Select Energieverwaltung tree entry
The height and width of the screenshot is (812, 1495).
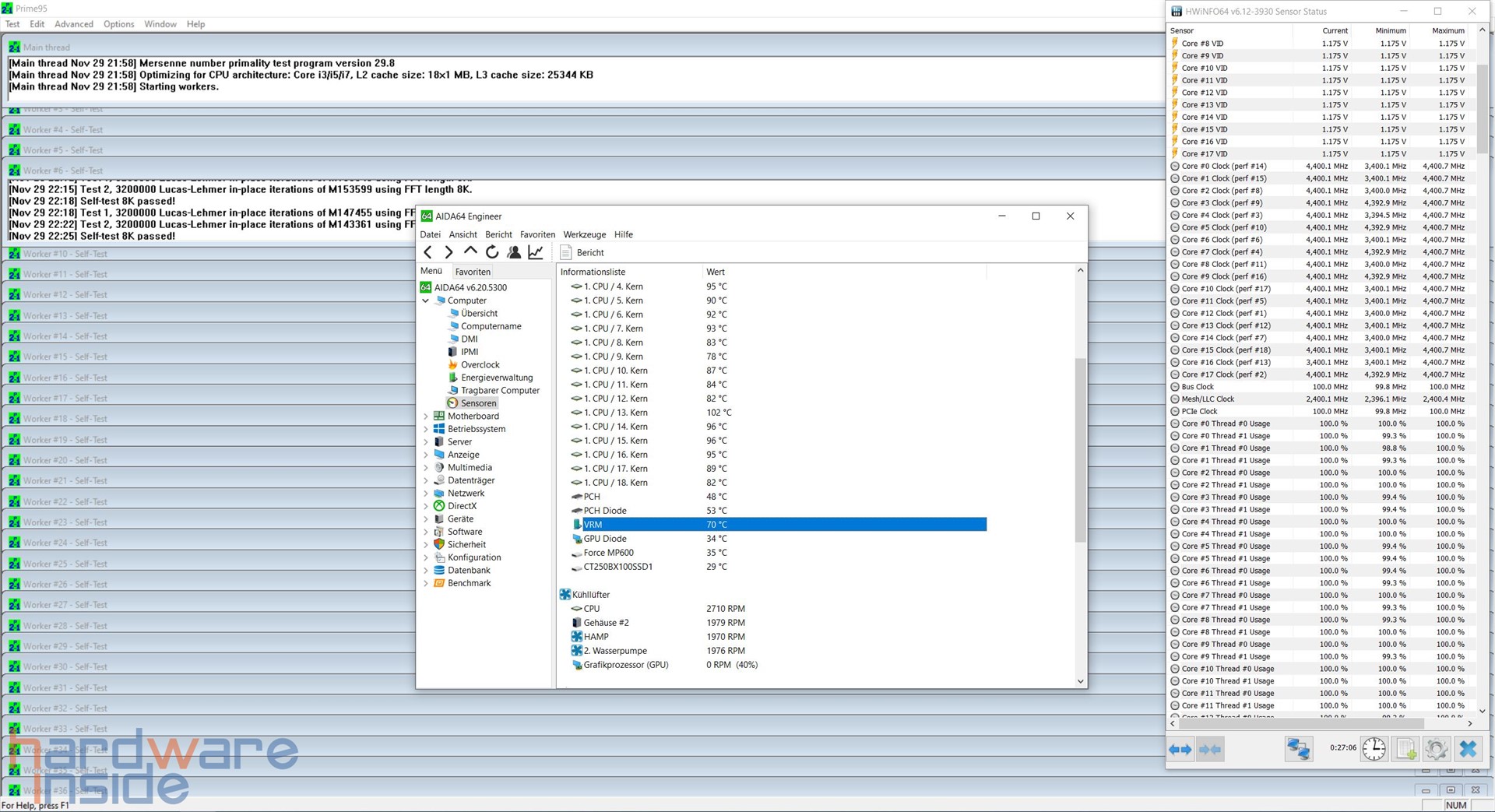coord(497,378)
